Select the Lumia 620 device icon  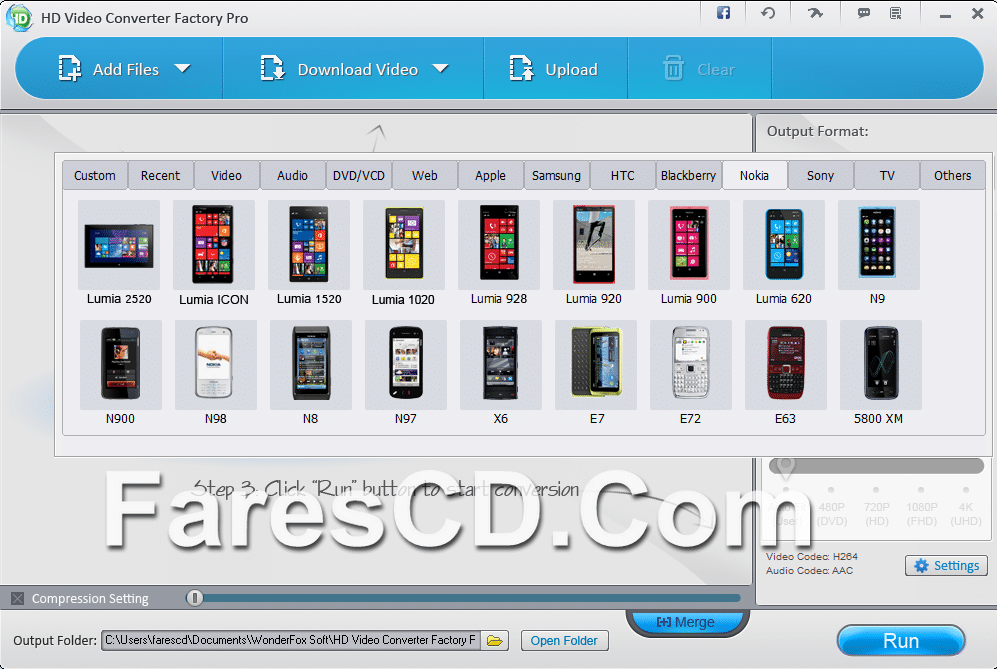click(784, 245)
